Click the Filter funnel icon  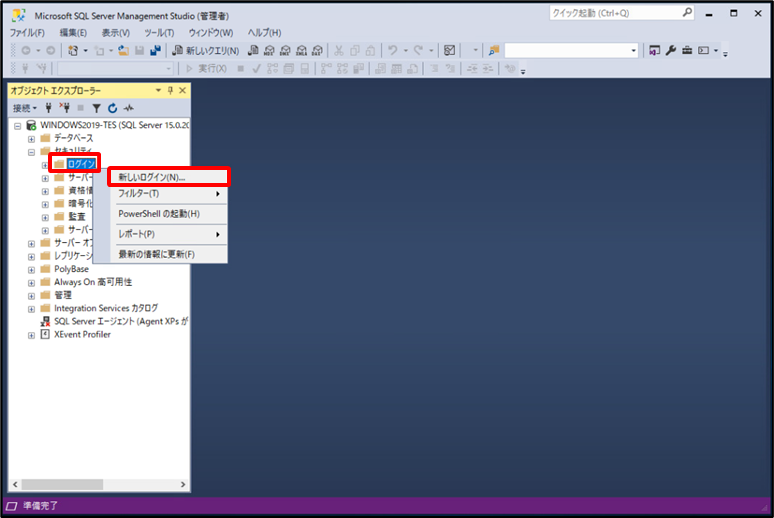click(x=97, y=108)
